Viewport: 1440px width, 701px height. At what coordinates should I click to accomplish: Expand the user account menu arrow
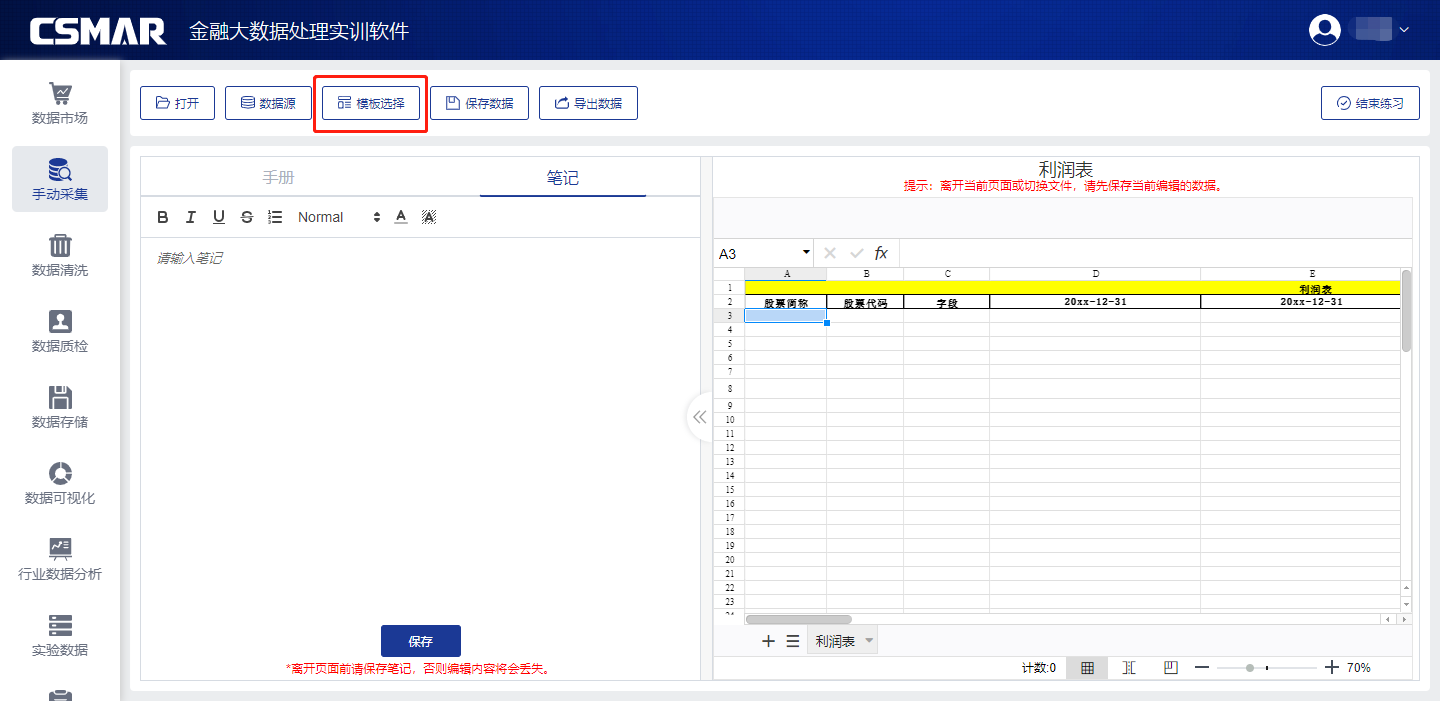click(1404, 29)
